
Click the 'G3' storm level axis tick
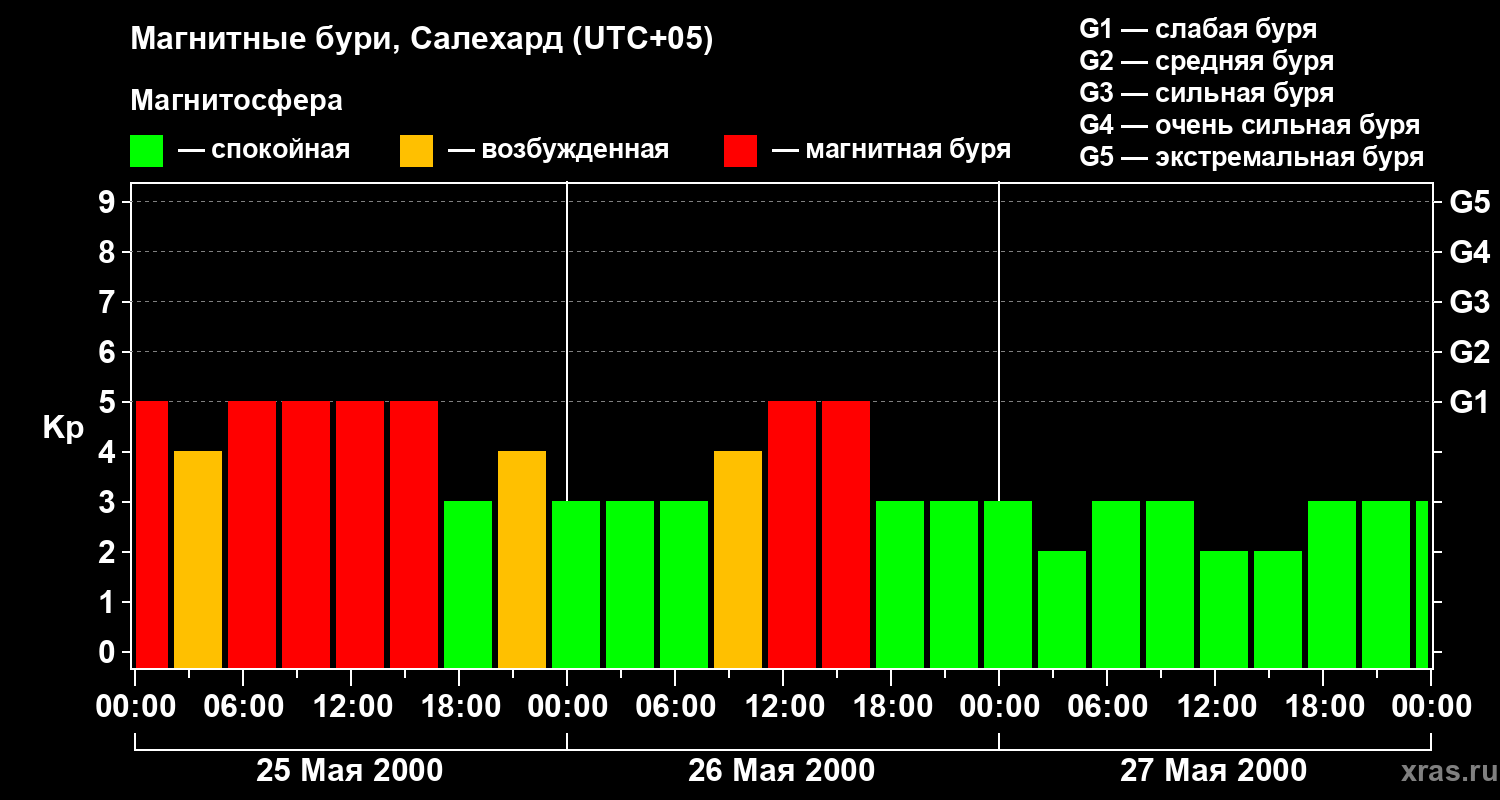(x=1469, y=302)
